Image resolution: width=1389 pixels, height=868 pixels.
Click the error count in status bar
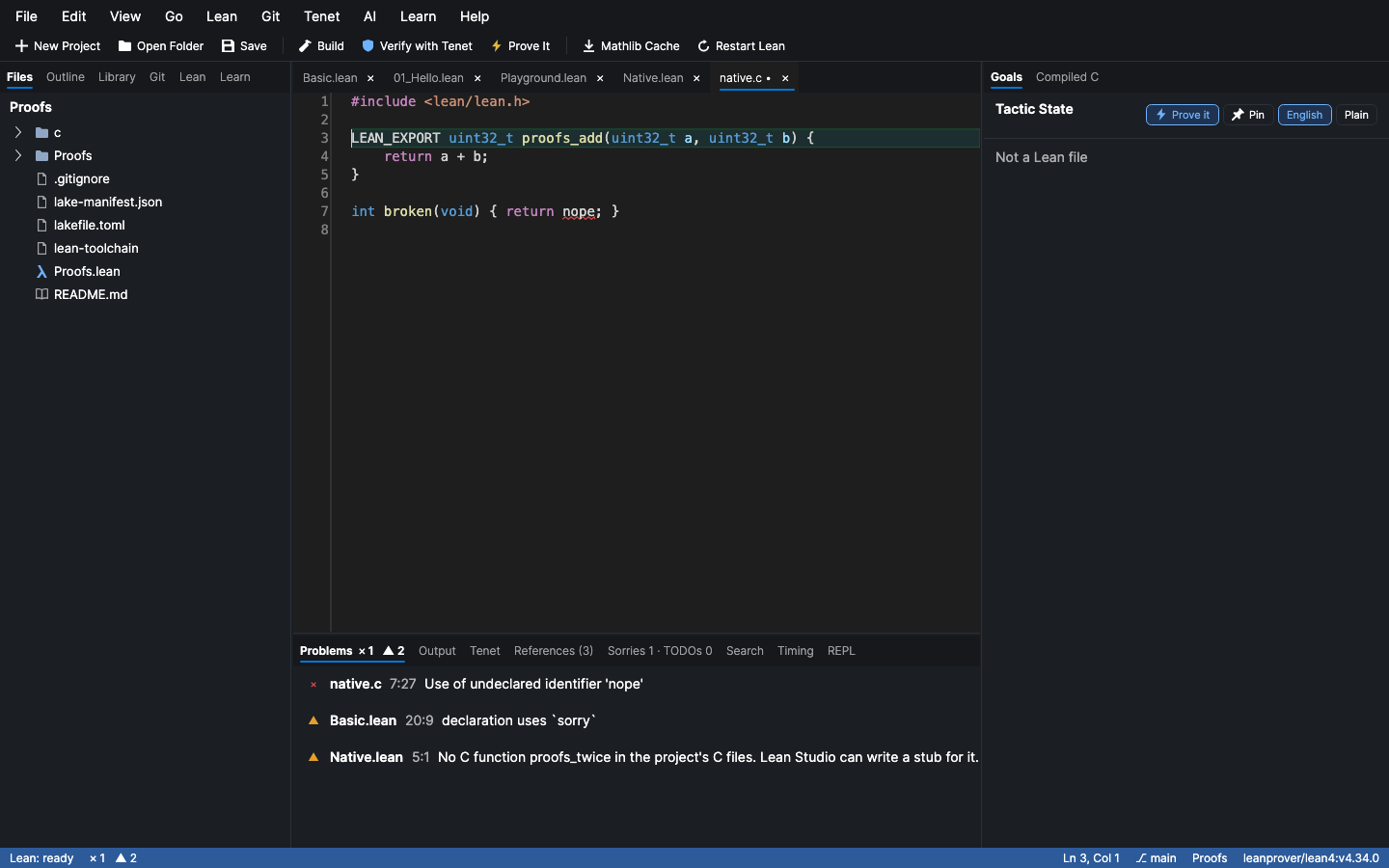click(x=97, y=858)
